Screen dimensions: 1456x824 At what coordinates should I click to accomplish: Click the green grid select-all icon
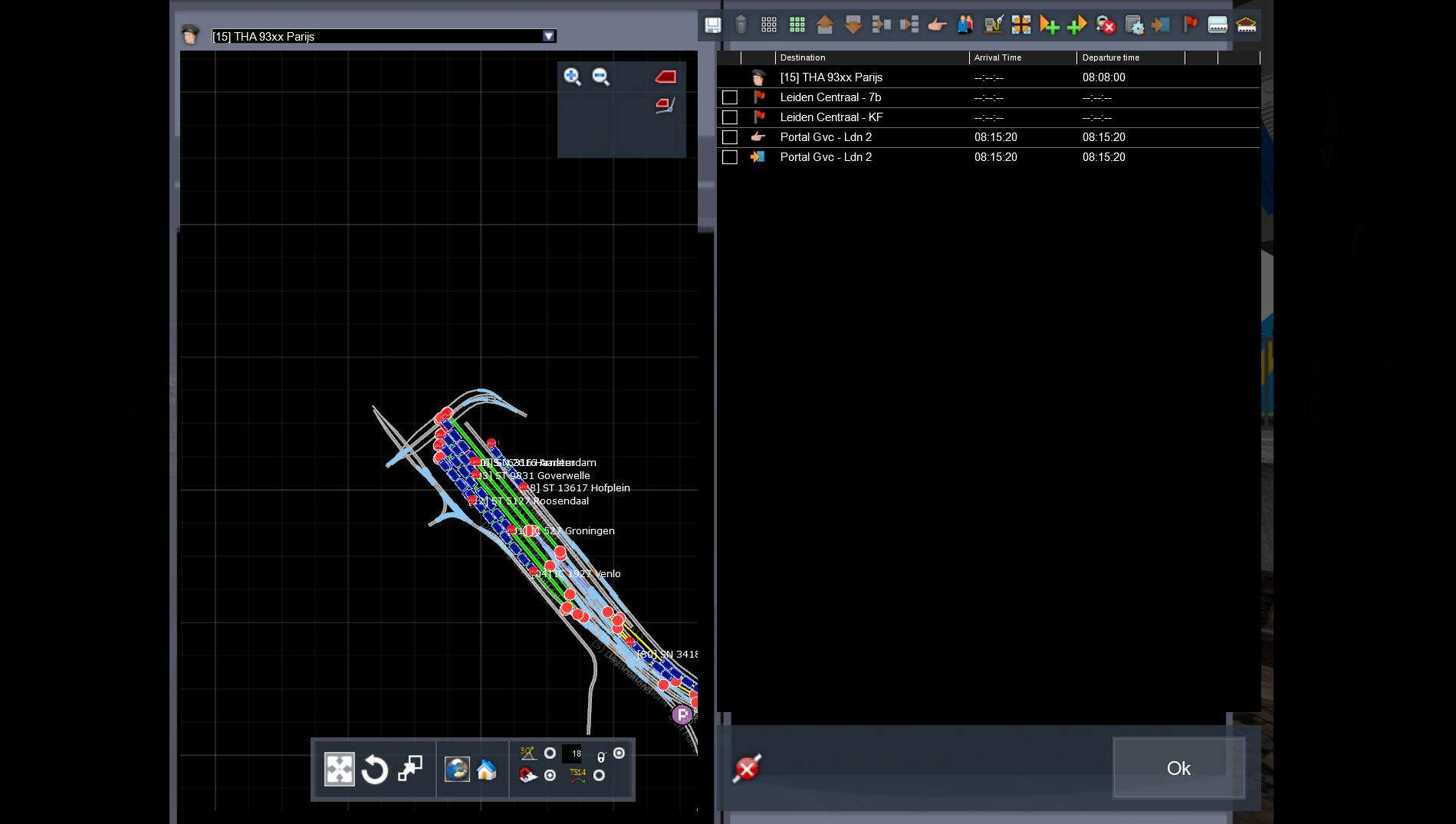(x=797, y=25)
